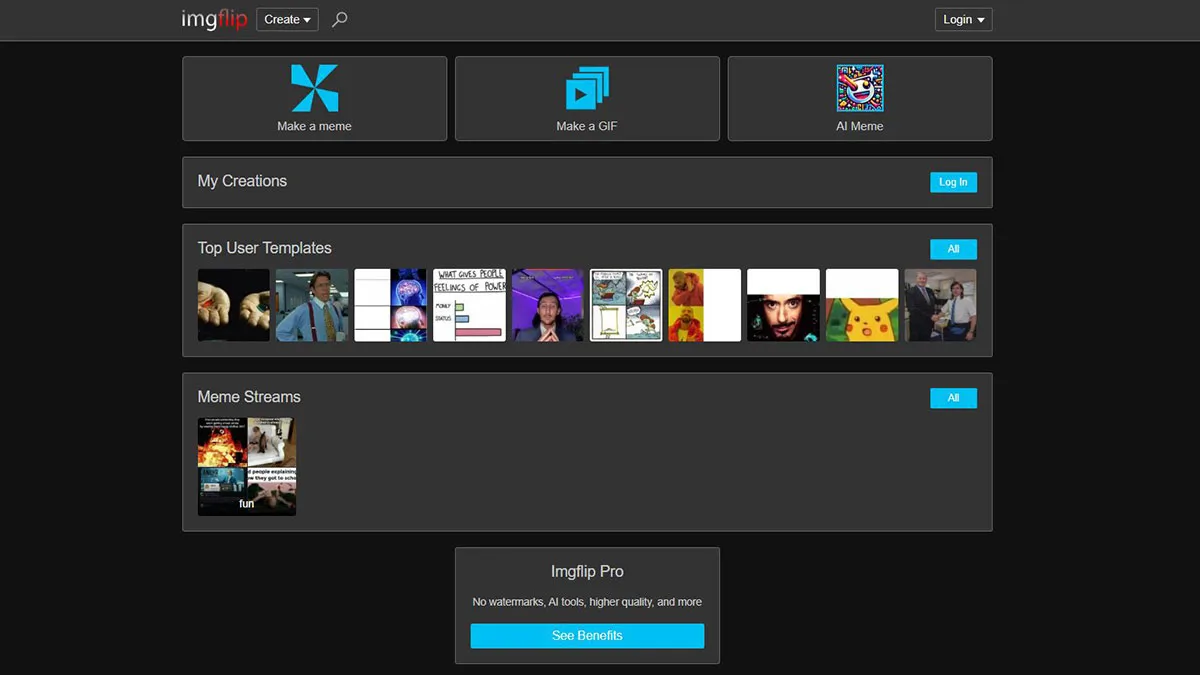Screen dimensions: 1200x675
Task: Click the No watermarks, AI tools description
Action: click(x=587, y=602)
